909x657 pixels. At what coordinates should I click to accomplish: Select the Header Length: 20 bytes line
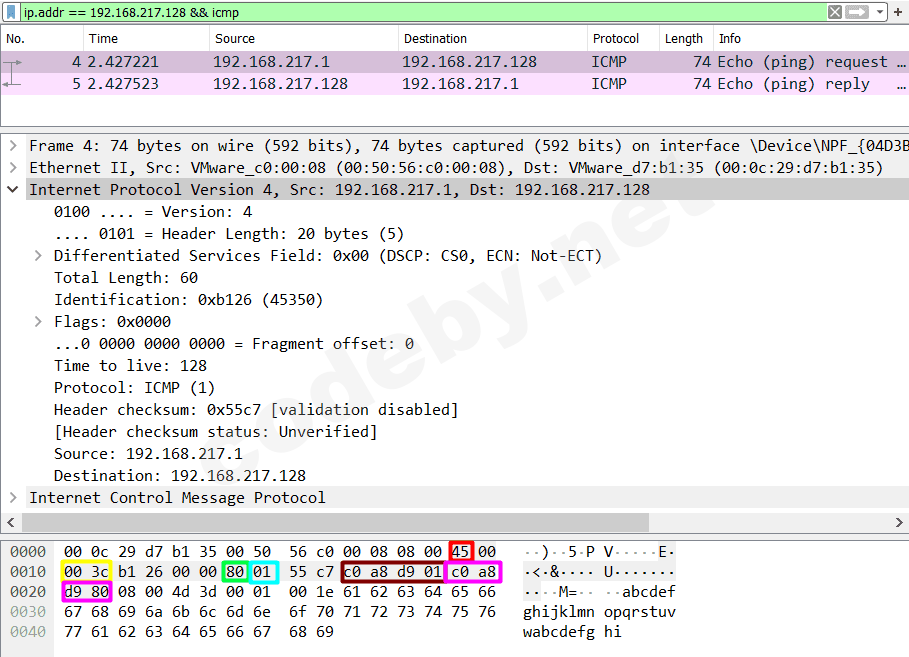click(228, 234)
